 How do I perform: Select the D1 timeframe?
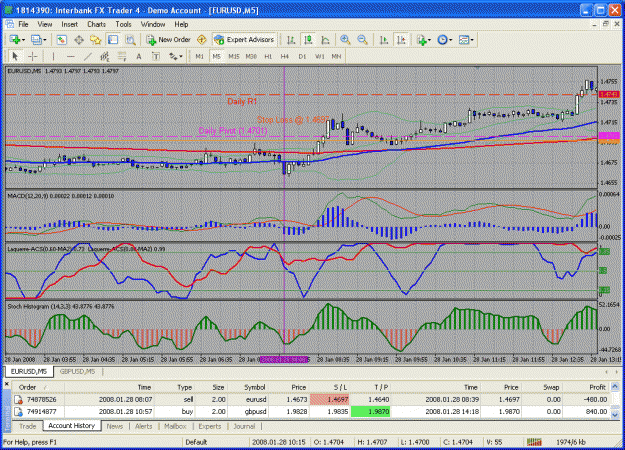pos(302,57)
